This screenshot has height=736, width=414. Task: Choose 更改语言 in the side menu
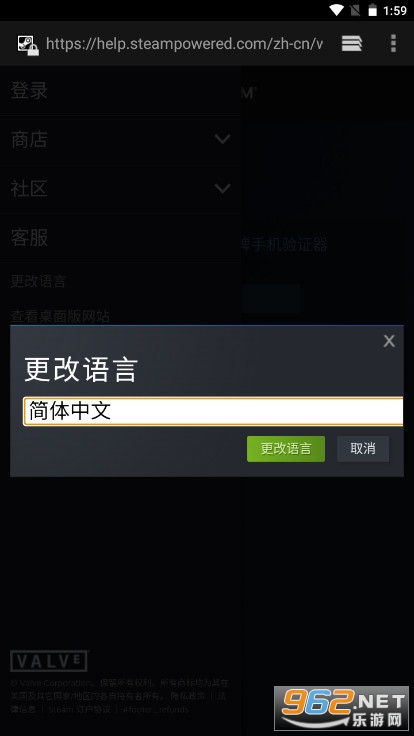pos(38,282)
